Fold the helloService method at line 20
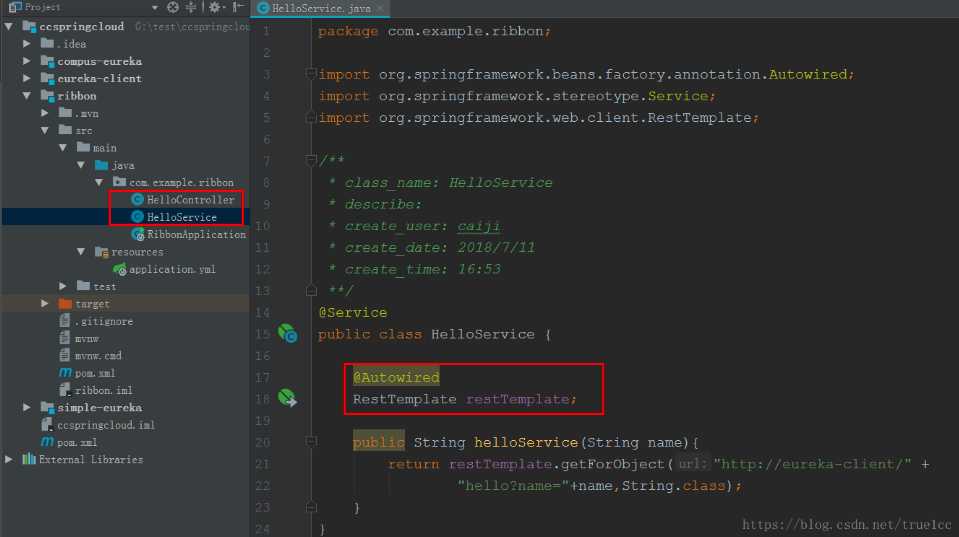 pyautogui.click(x=311, y=441)
